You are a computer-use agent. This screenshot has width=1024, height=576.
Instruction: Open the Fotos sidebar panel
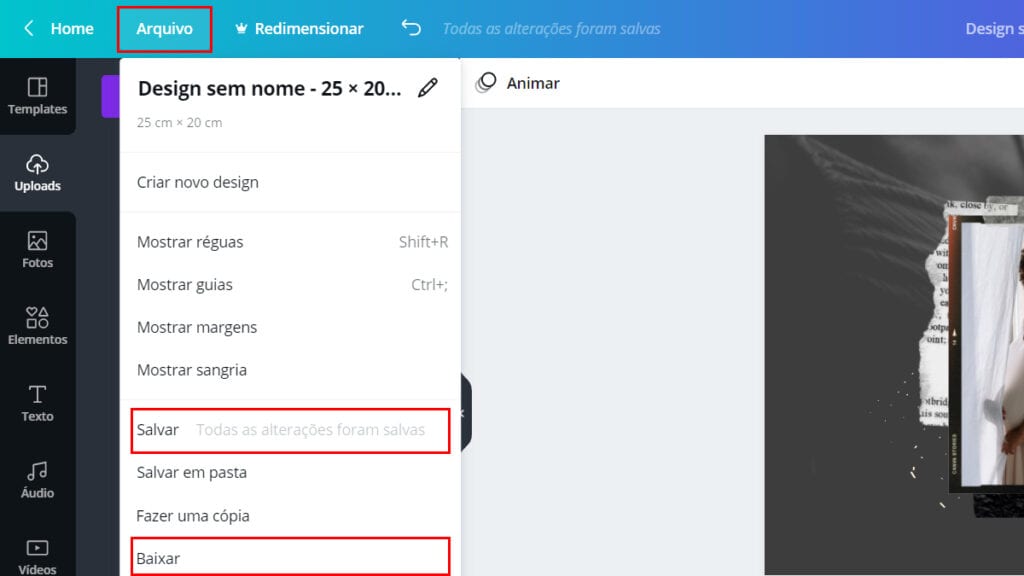[37, 250]
